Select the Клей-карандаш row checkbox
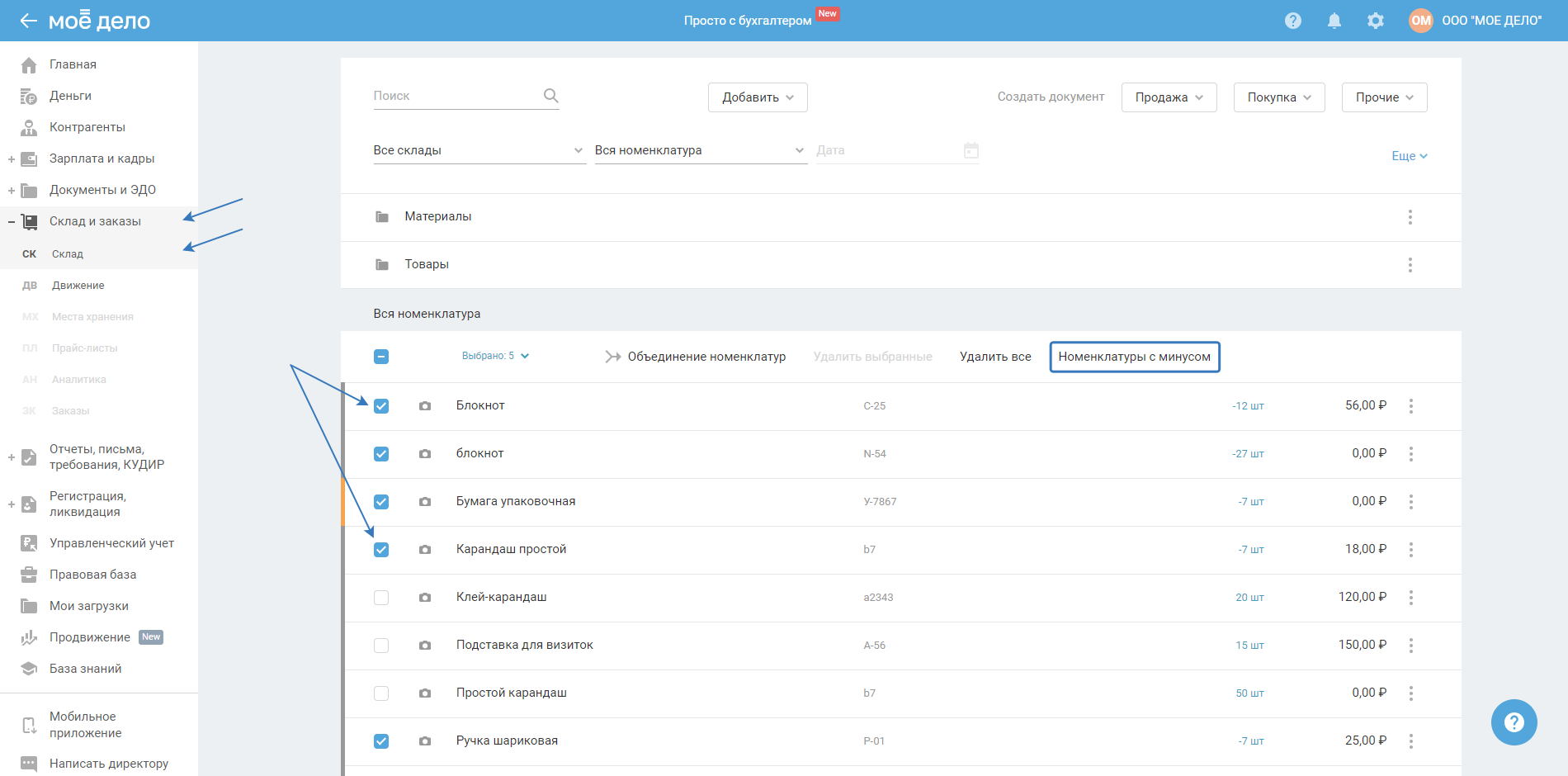The image size is (1568, 776). pos(381,598)
